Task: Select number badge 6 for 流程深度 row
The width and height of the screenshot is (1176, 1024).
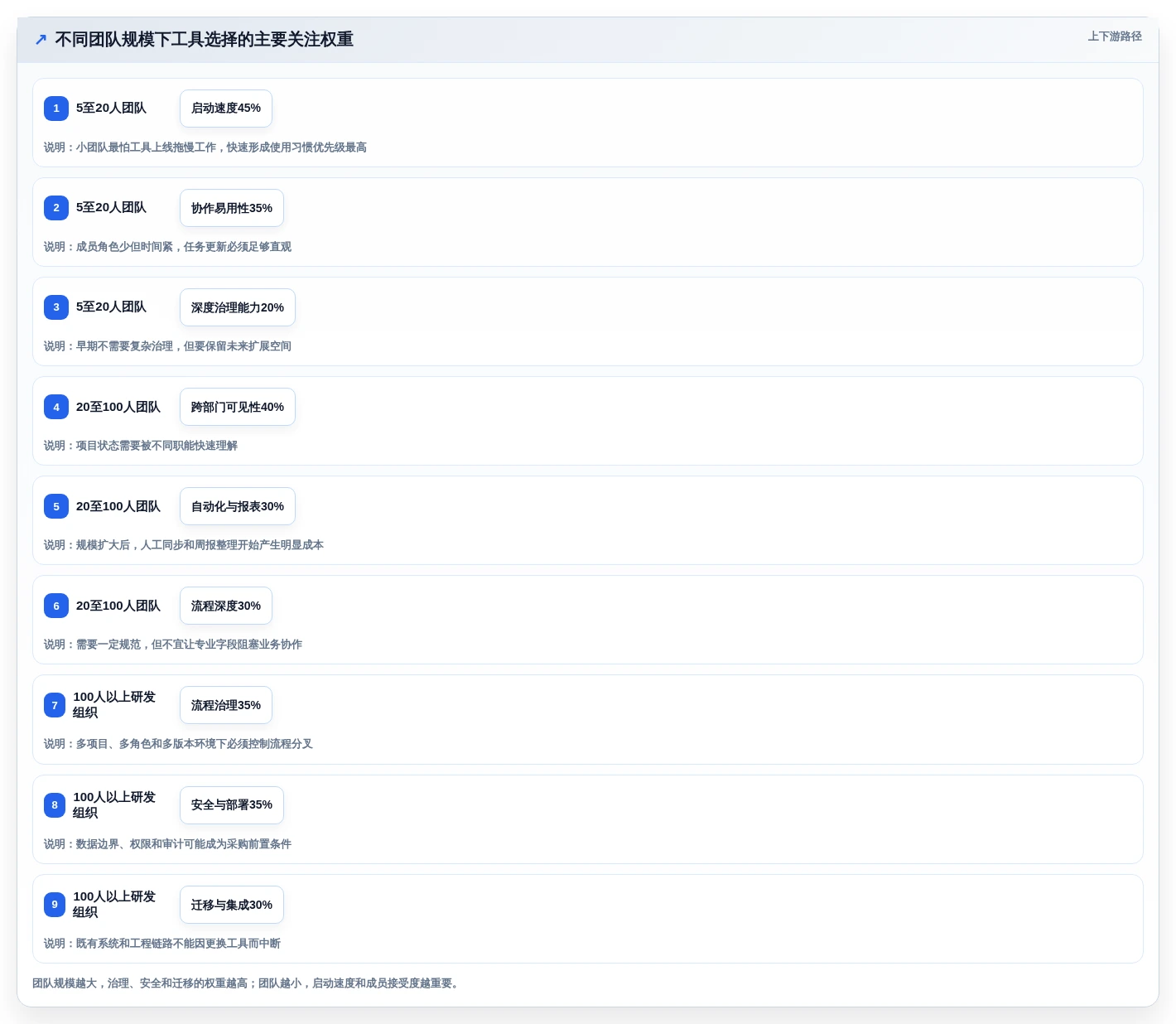Action: point(56,606)
